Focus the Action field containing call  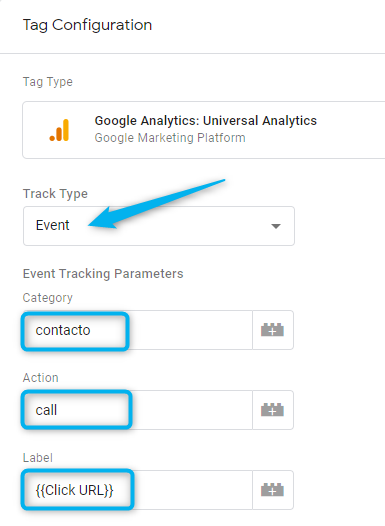click(x=138, y=410)
